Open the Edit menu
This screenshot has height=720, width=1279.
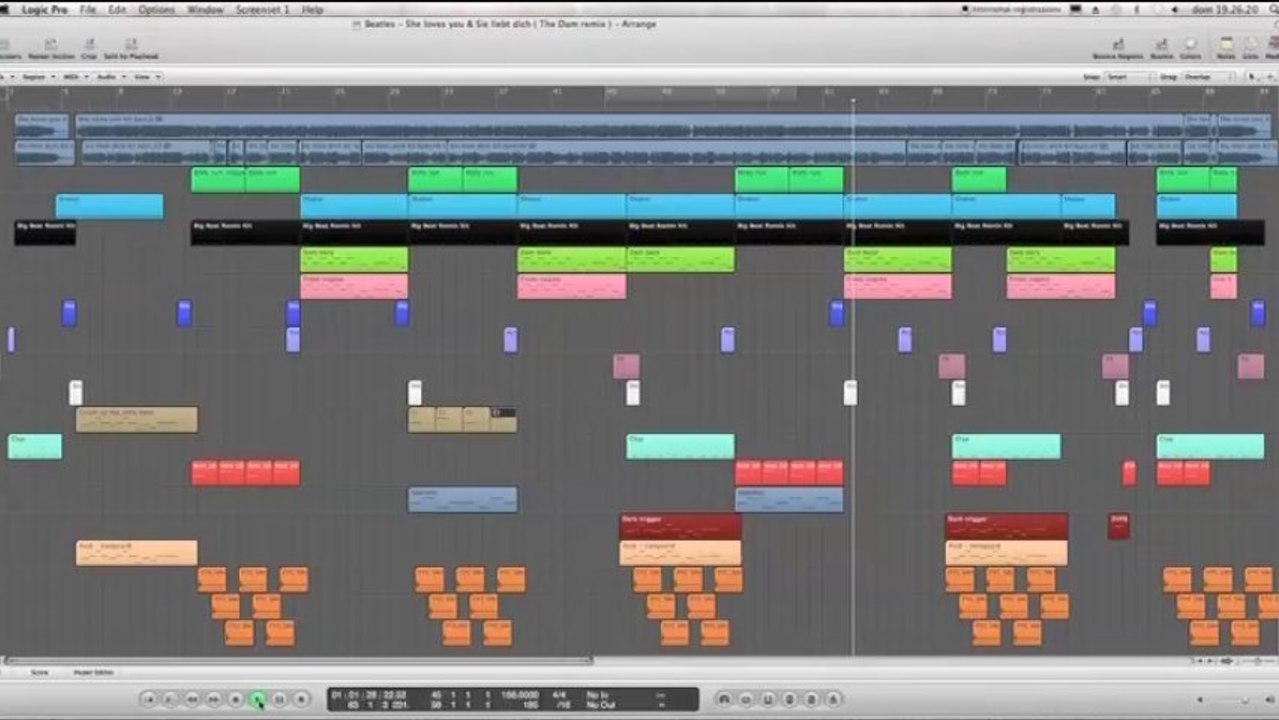tap(117, 9)
